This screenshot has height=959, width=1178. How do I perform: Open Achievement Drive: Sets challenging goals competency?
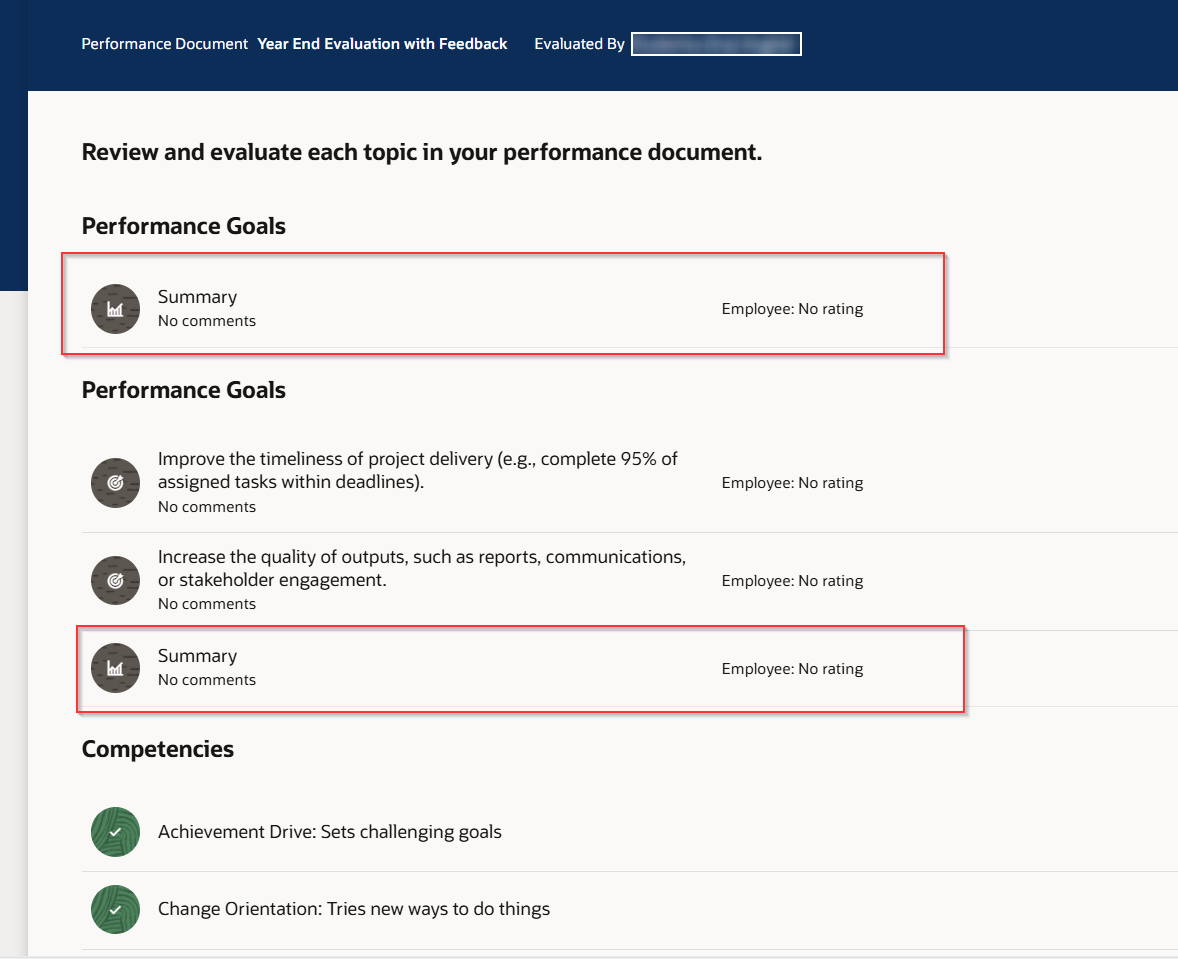click(330, 832)
